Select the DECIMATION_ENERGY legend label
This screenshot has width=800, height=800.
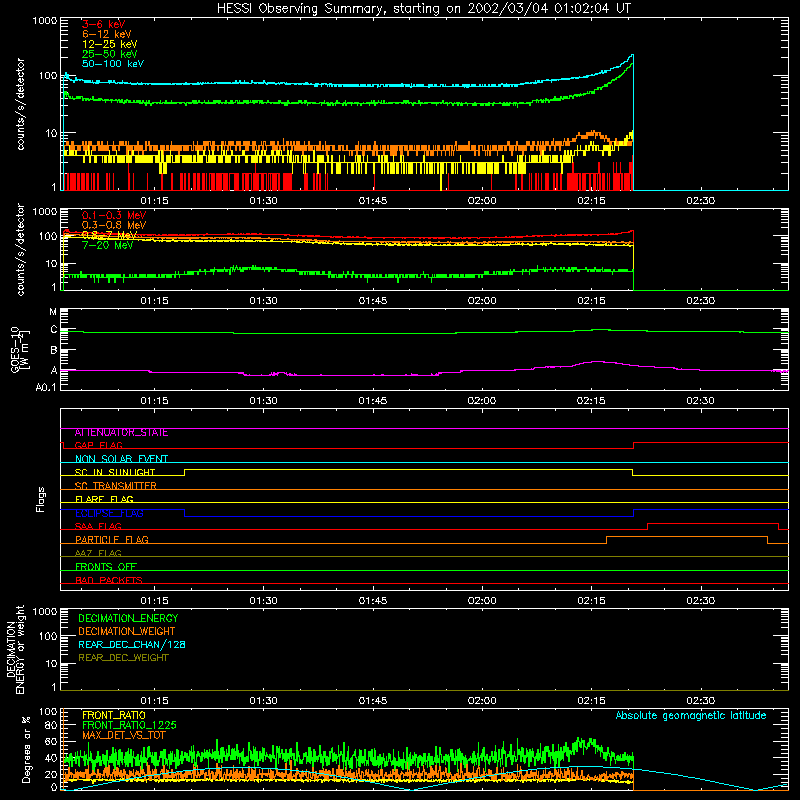[x=128, y=618]
